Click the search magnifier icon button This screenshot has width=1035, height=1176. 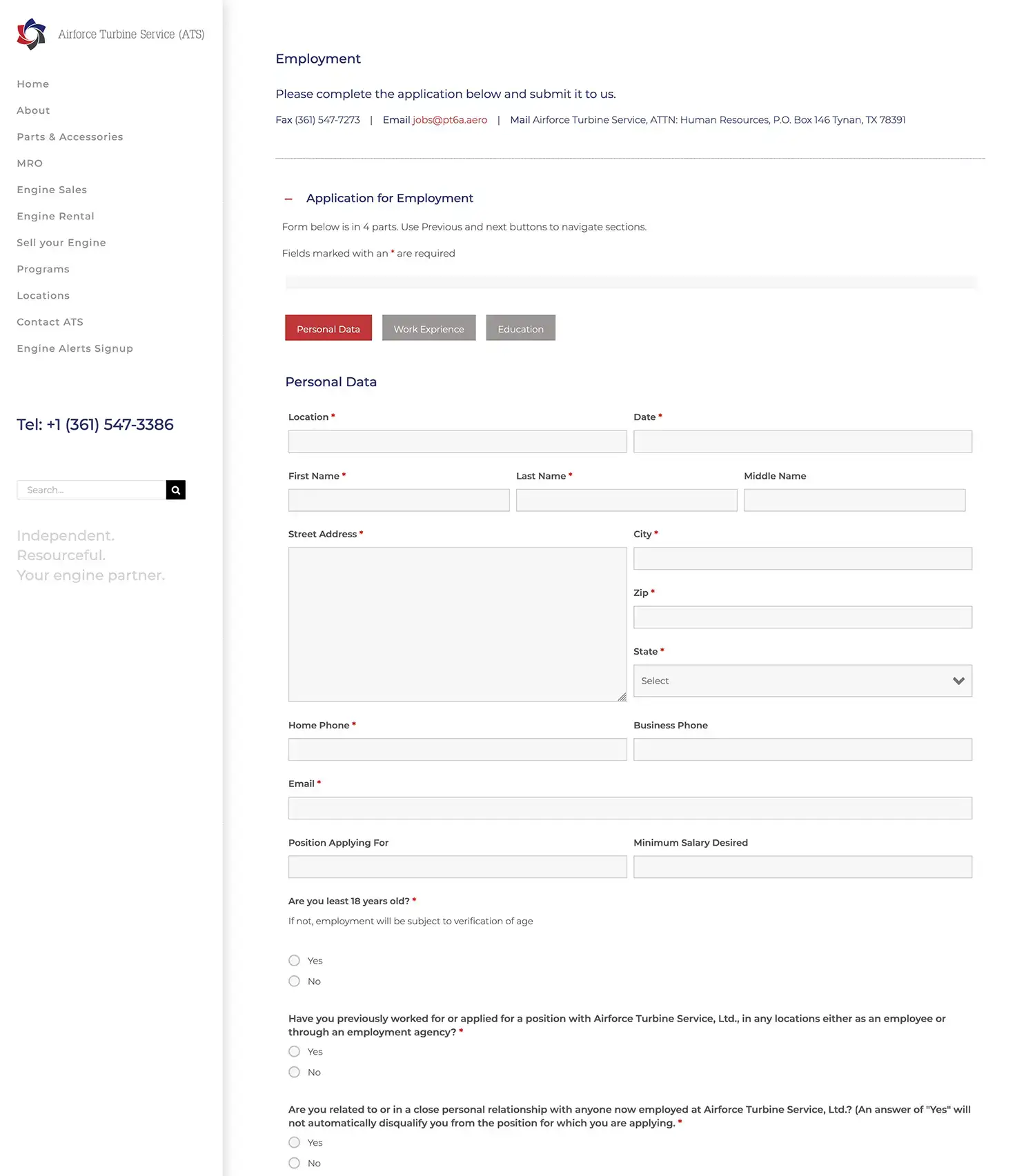pos(176,490)
